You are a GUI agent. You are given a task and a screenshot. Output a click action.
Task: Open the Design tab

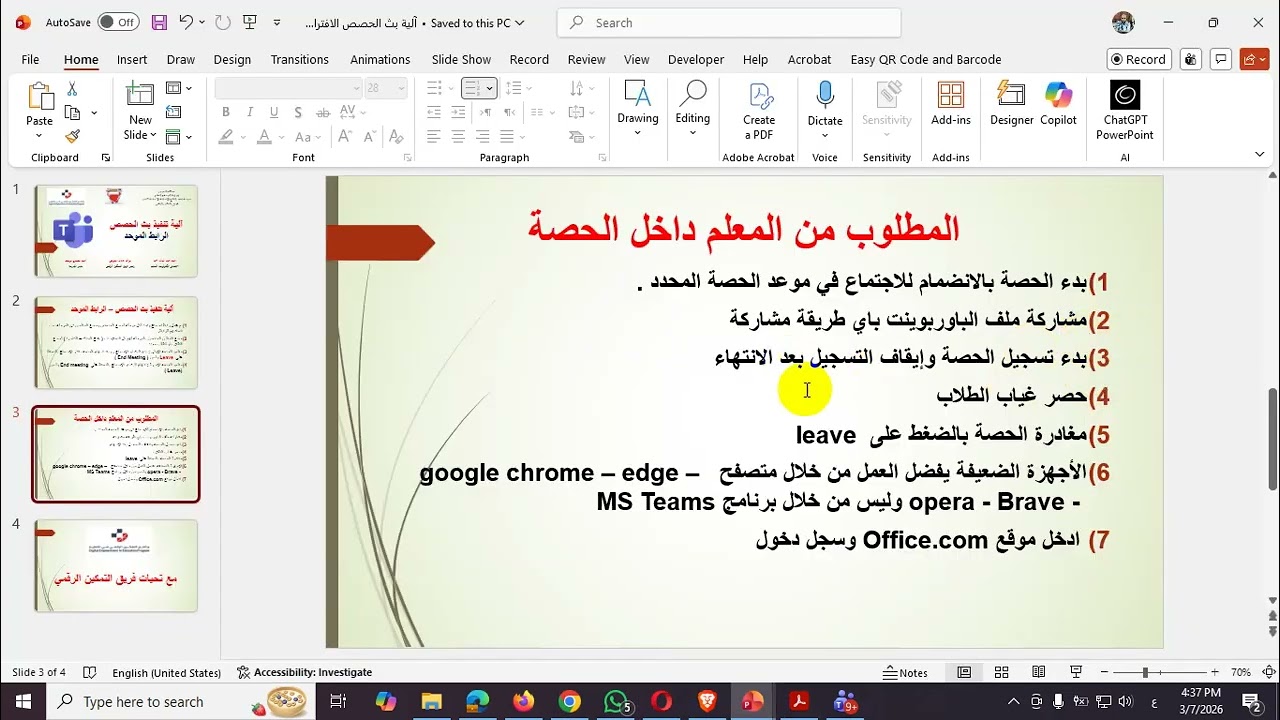tap(232, 59)
